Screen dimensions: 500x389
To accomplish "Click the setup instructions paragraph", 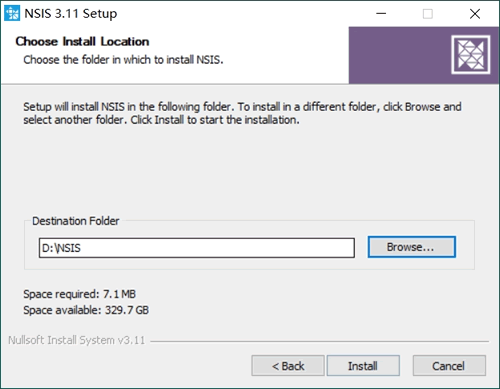I will (x=242, y=113).
